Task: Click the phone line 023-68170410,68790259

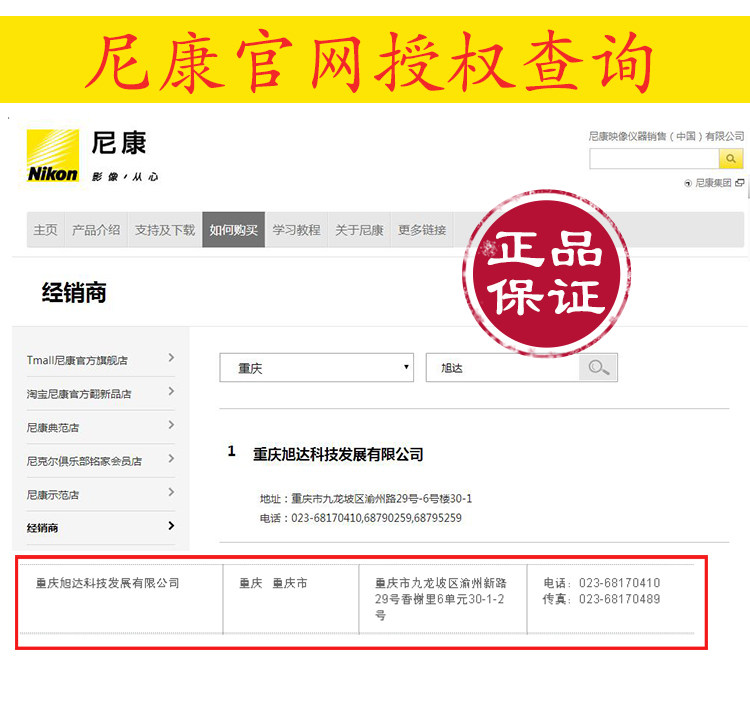Action: [361, 518]
